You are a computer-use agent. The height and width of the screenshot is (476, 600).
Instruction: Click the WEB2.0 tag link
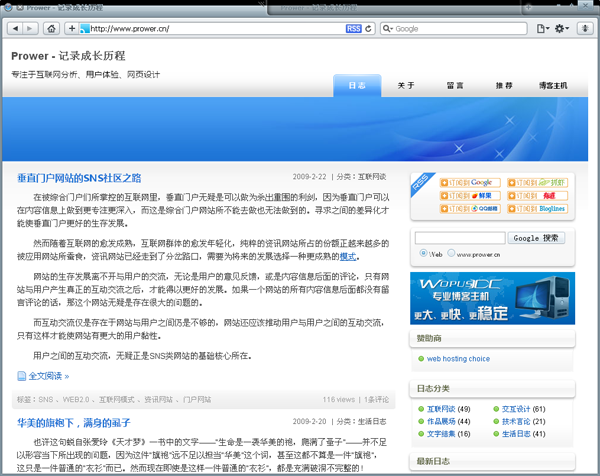click(76, 399)
